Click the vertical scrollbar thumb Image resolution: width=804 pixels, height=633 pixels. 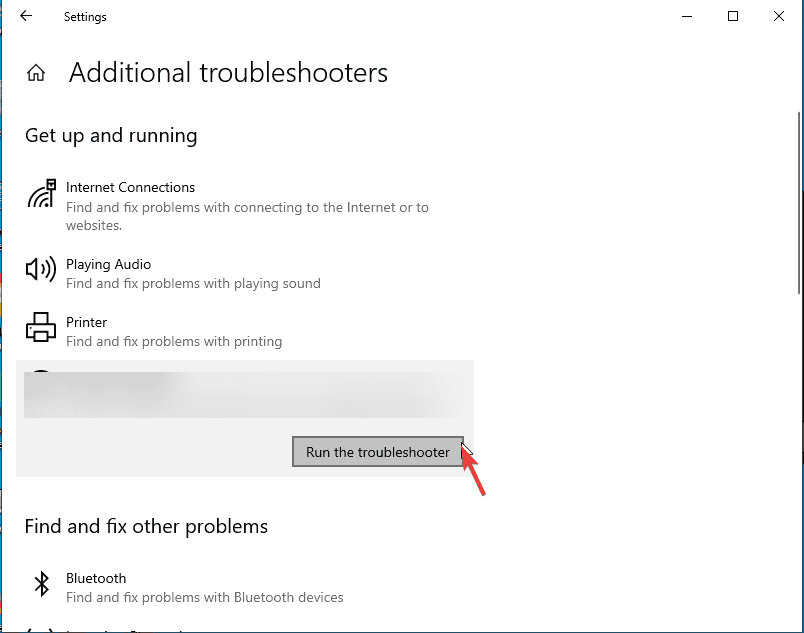click(799, 202)
